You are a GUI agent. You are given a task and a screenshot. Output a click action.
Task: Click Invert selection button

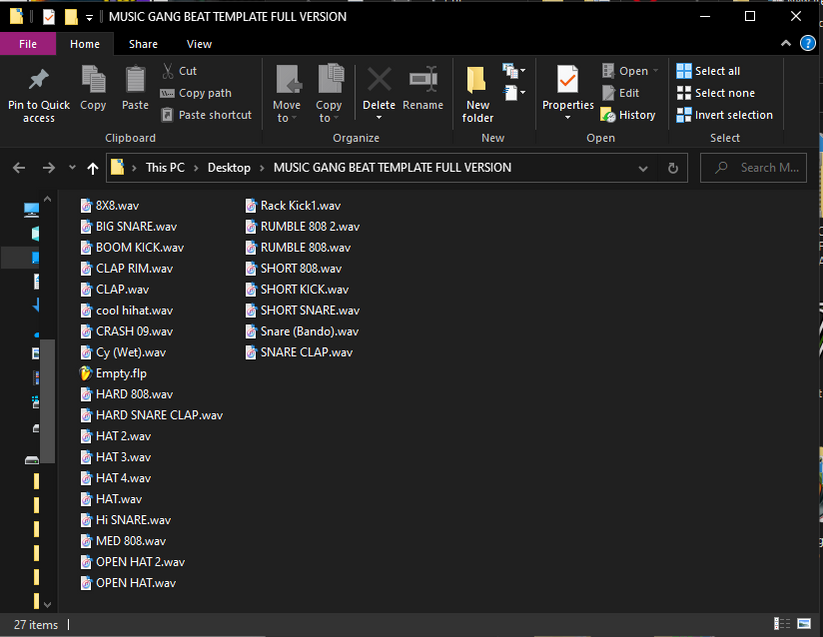pos(724,115)
